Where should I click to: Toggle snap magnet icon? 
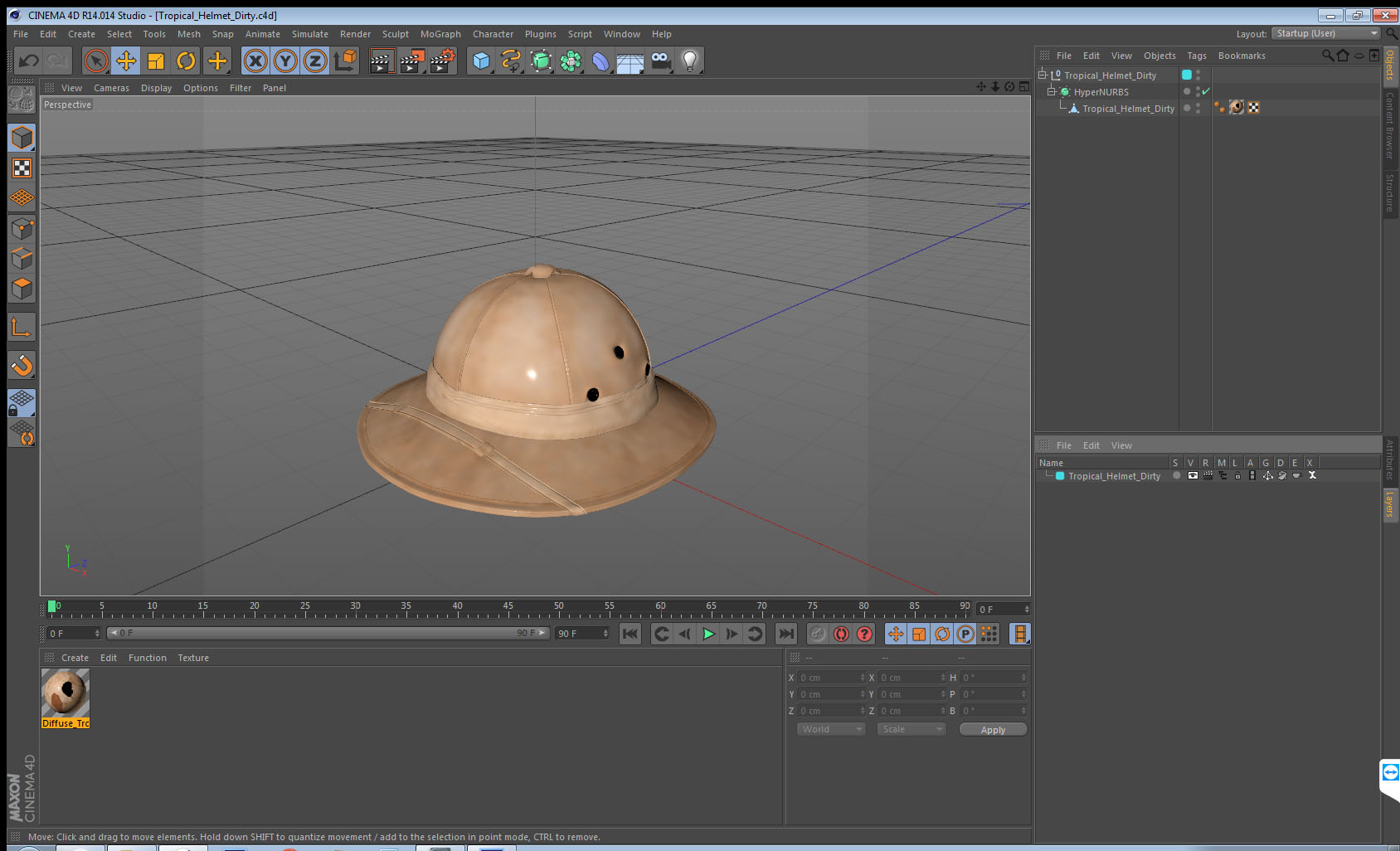(x=22, y=365)
